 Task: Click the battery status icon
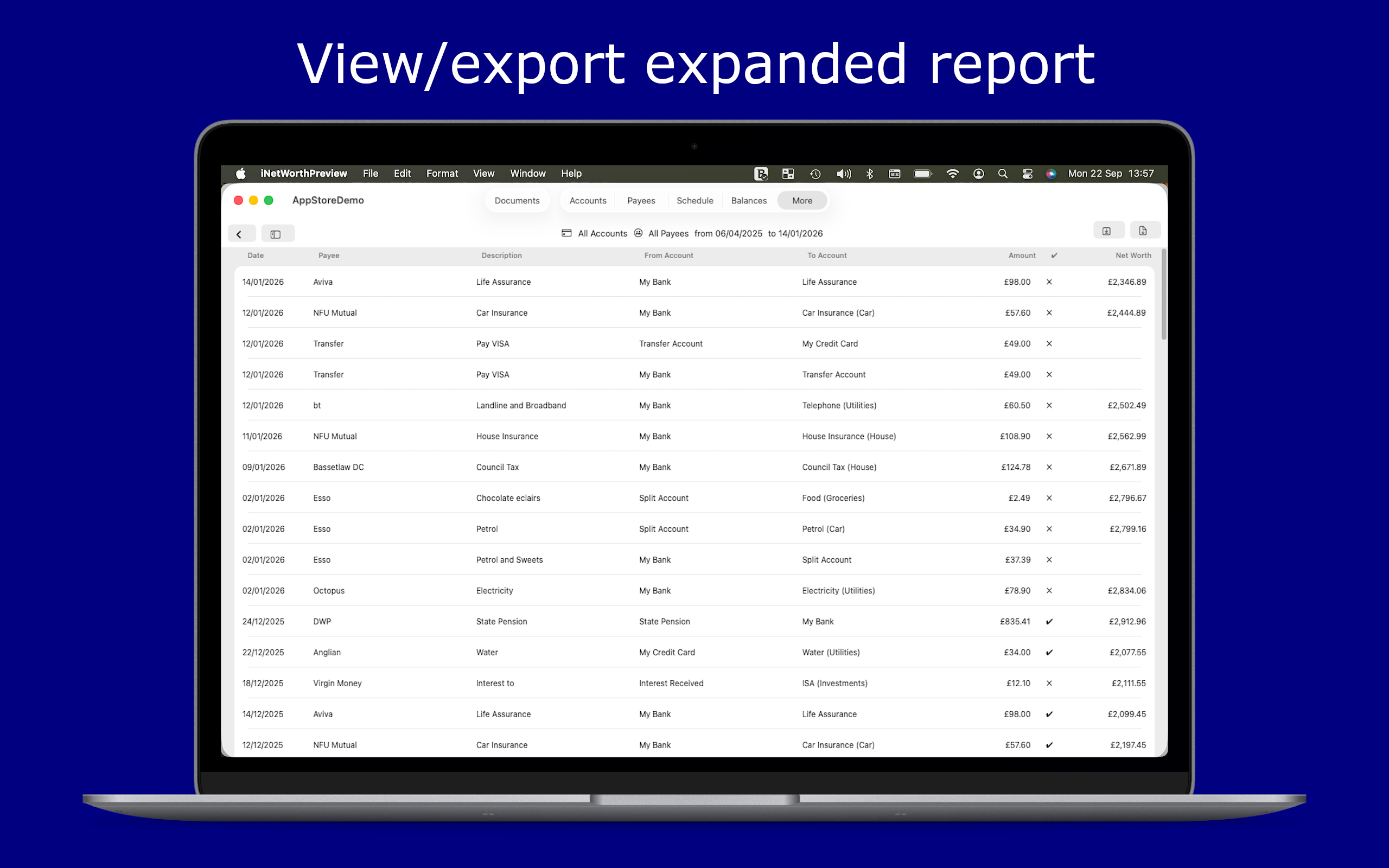pyautogui.click(x=923, y=174)
